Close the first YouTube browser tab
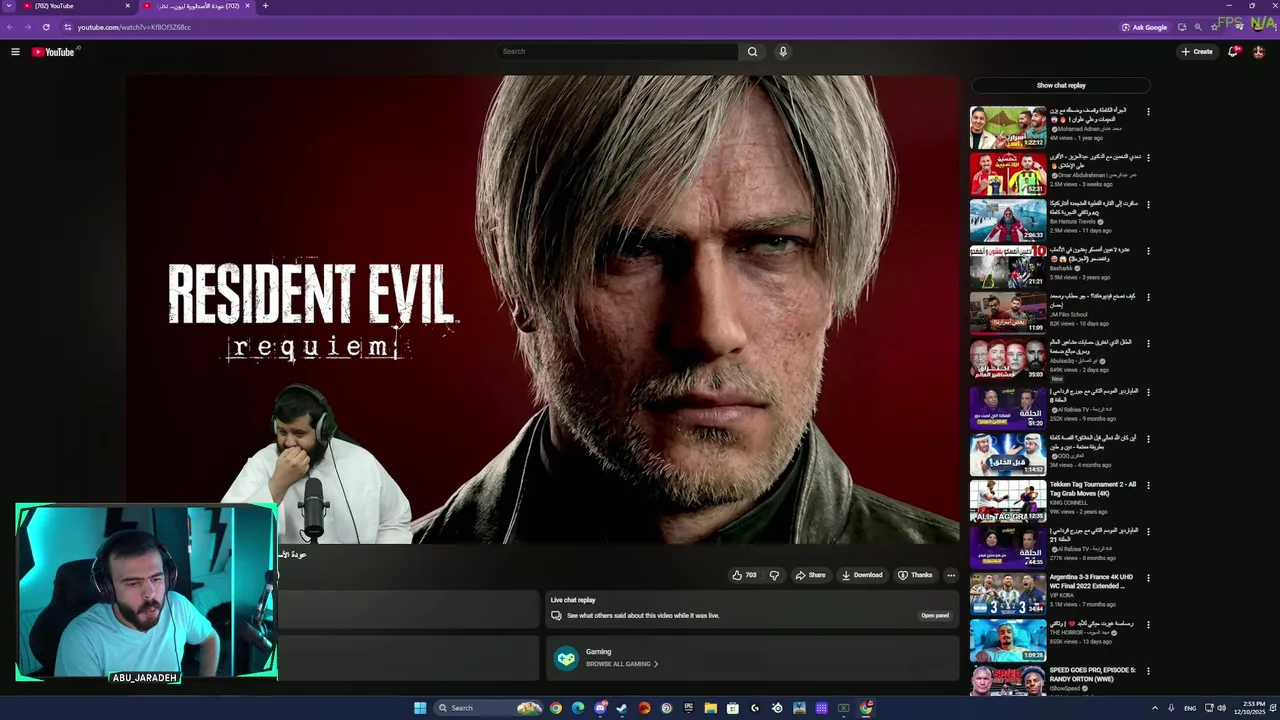The image size is (1280, 720). 127,6
